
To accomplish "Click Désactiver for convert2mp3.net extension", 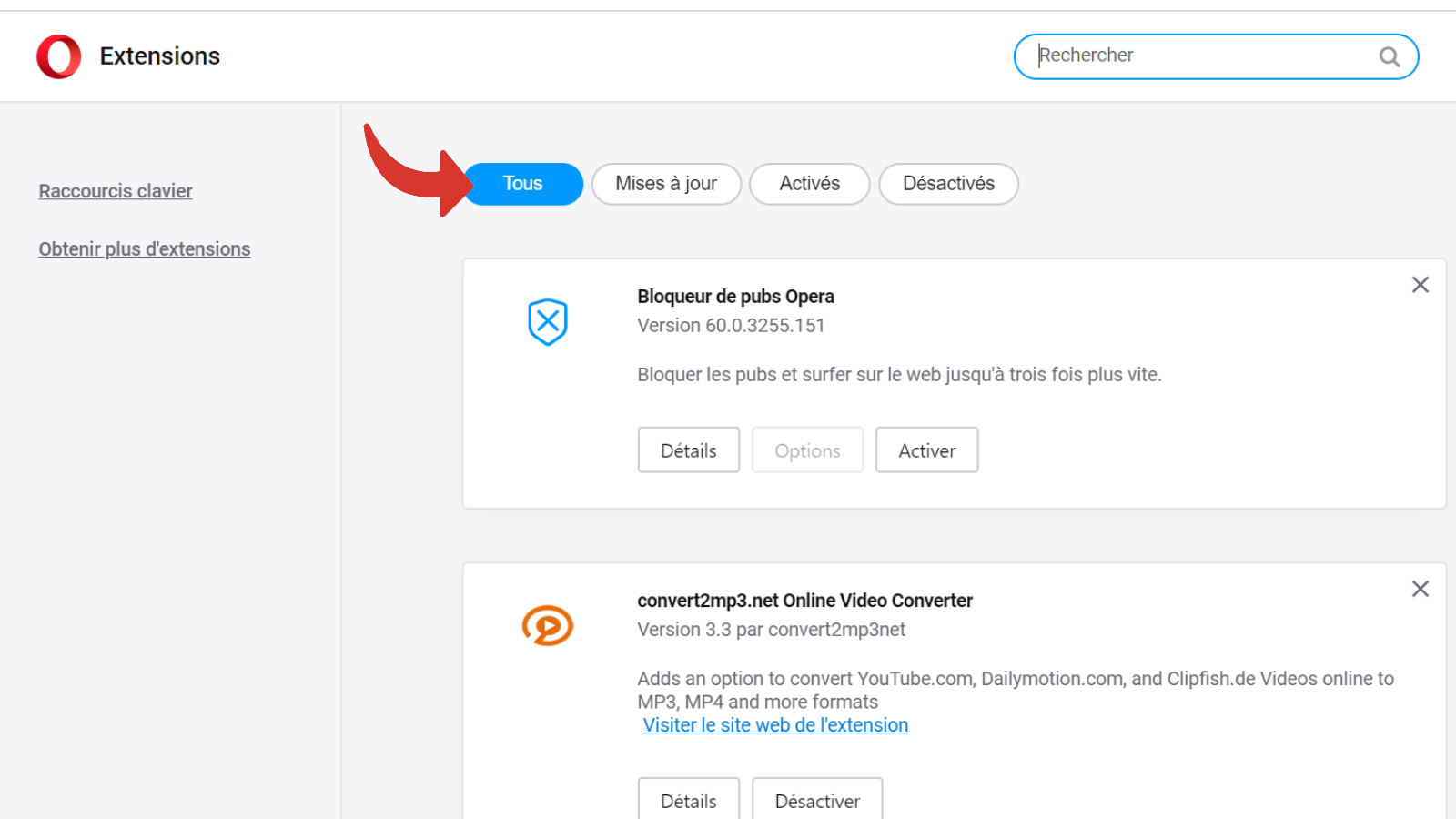I will [817, 799].
